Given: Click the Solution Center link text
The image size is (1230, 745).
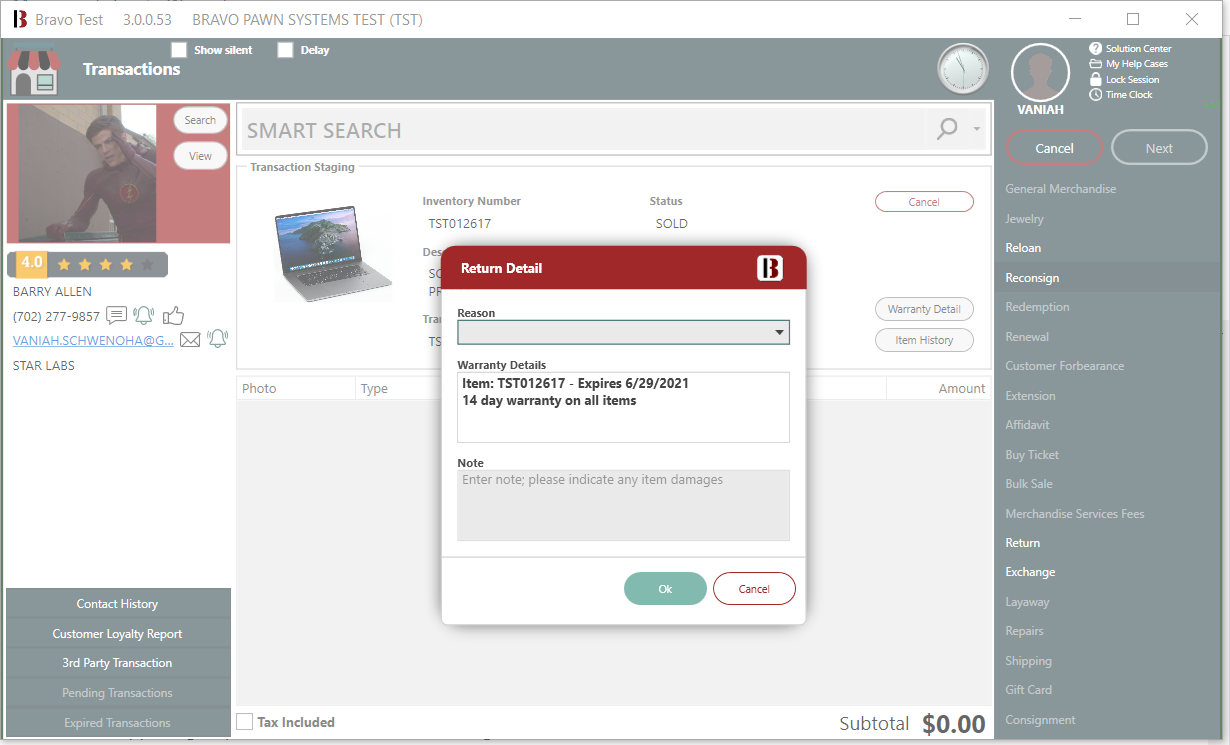Looking at the screenshot, I should [1138, 48].
